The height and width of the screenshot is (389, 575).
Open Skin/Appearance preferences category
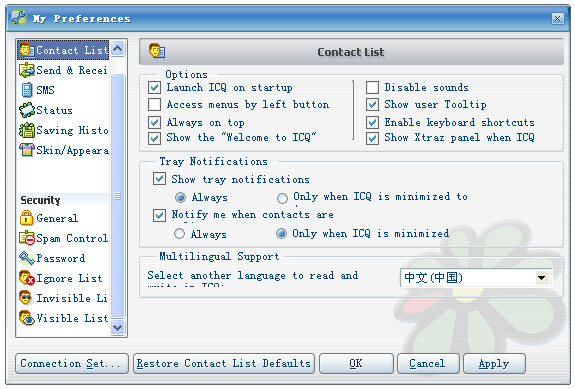click(x=63, y=150)
